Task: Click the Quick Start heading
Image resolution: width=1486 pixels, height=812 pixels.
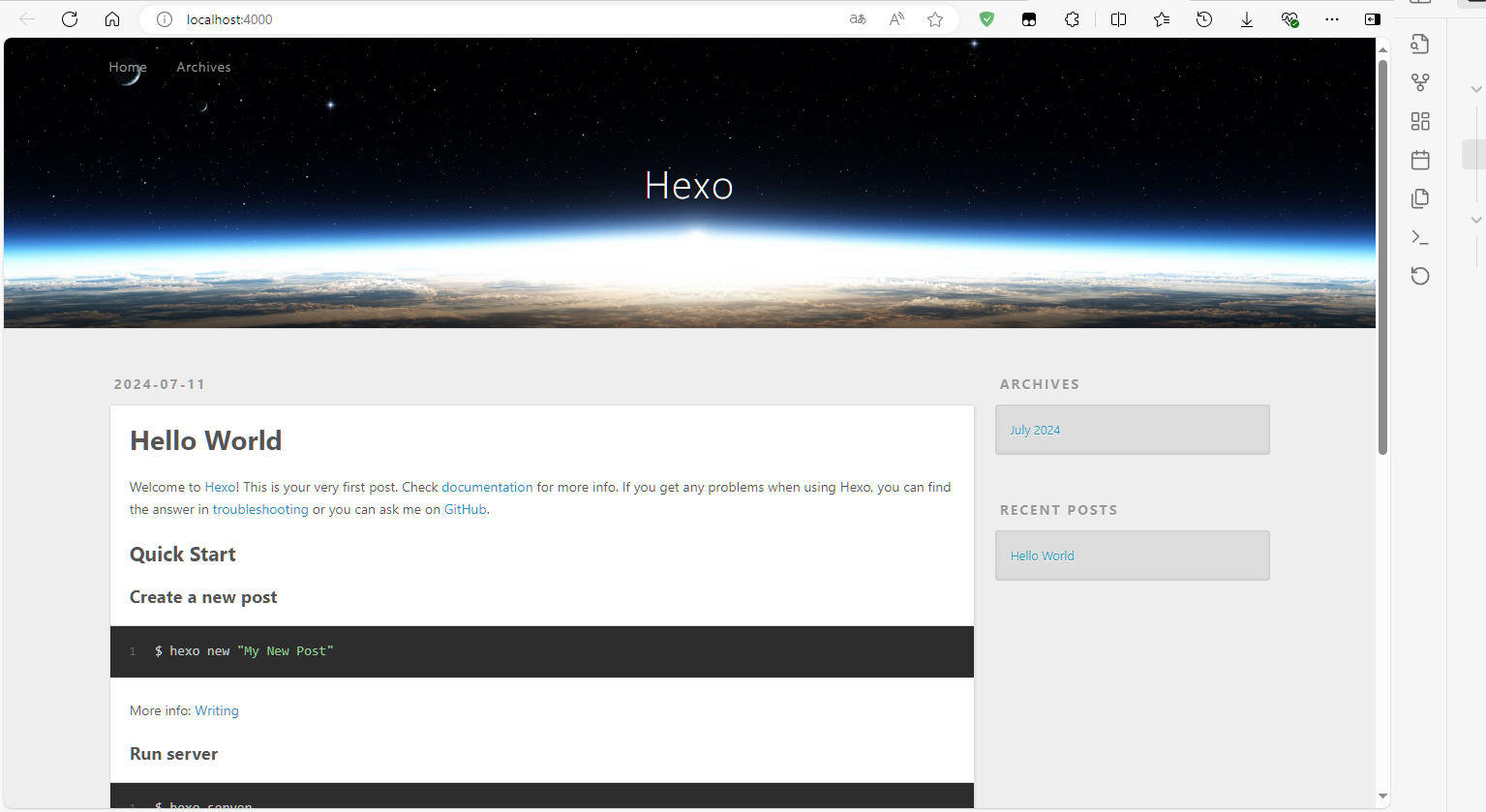Action: click(x=183, y=555)
